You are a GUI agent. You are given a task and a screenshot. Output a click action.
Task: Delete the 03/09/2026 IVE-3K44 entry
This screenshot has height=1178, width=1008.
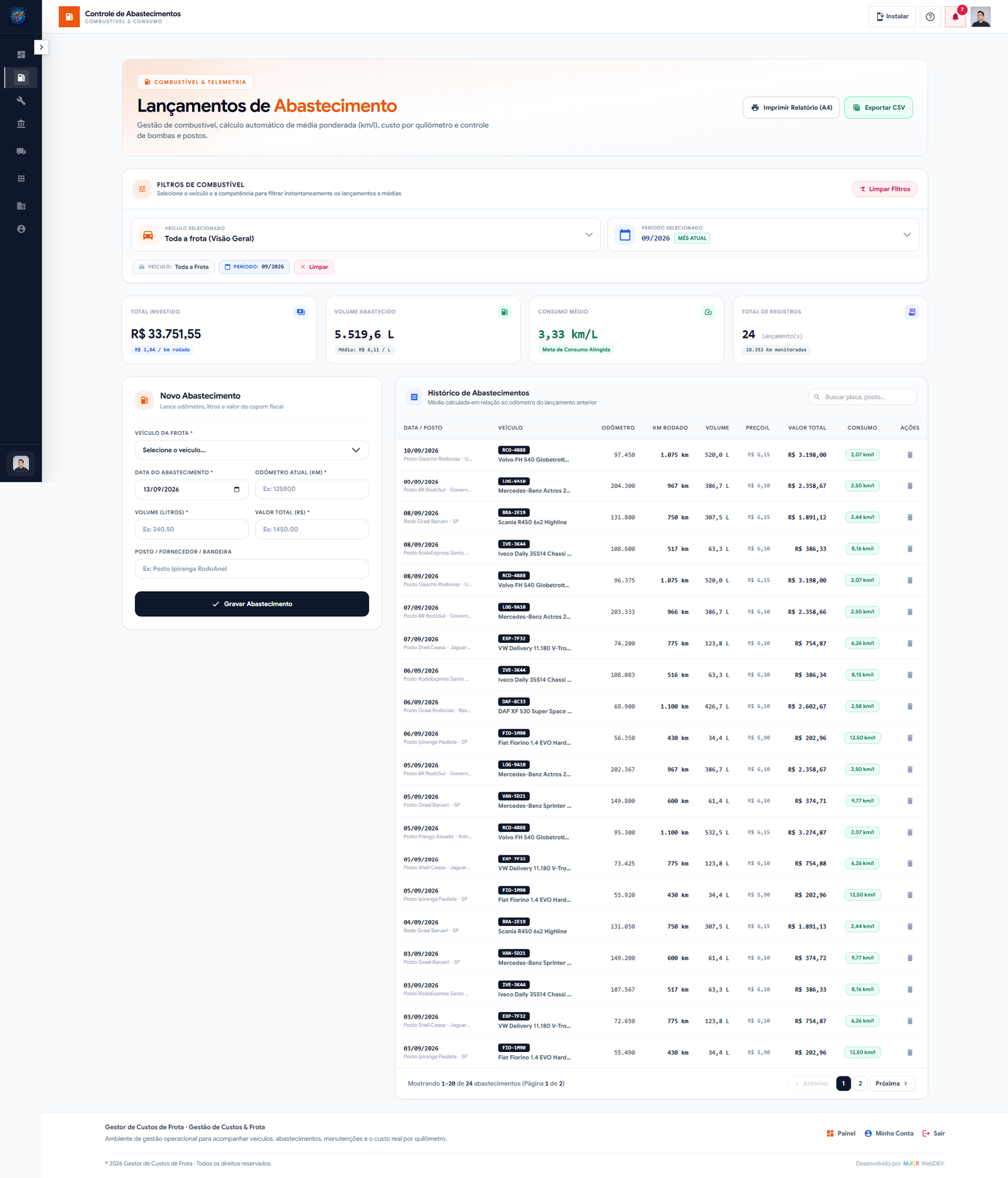[910, 990]
